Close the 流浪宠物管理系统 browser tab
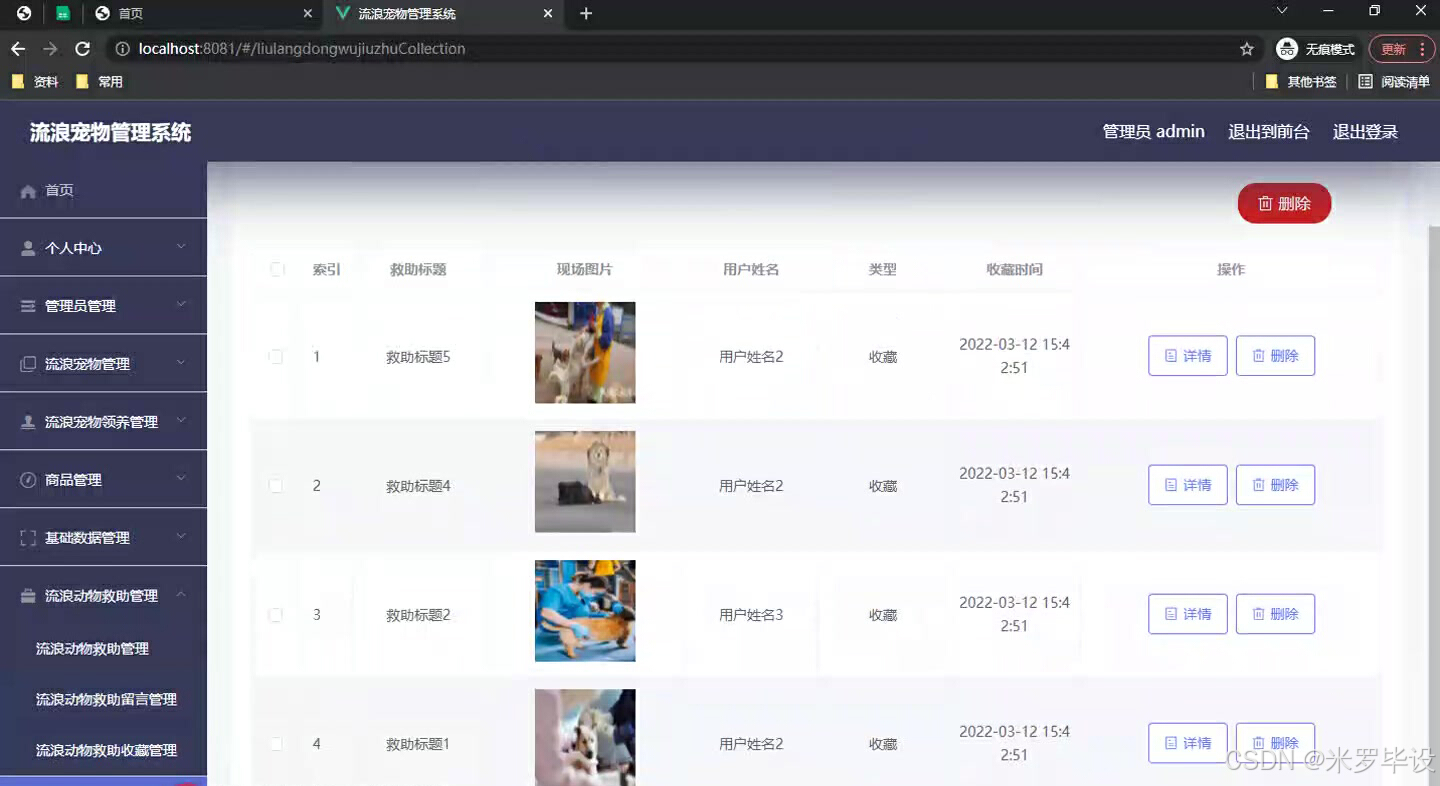The height and width of the screenshot is (786, 1440). (548, 13)
